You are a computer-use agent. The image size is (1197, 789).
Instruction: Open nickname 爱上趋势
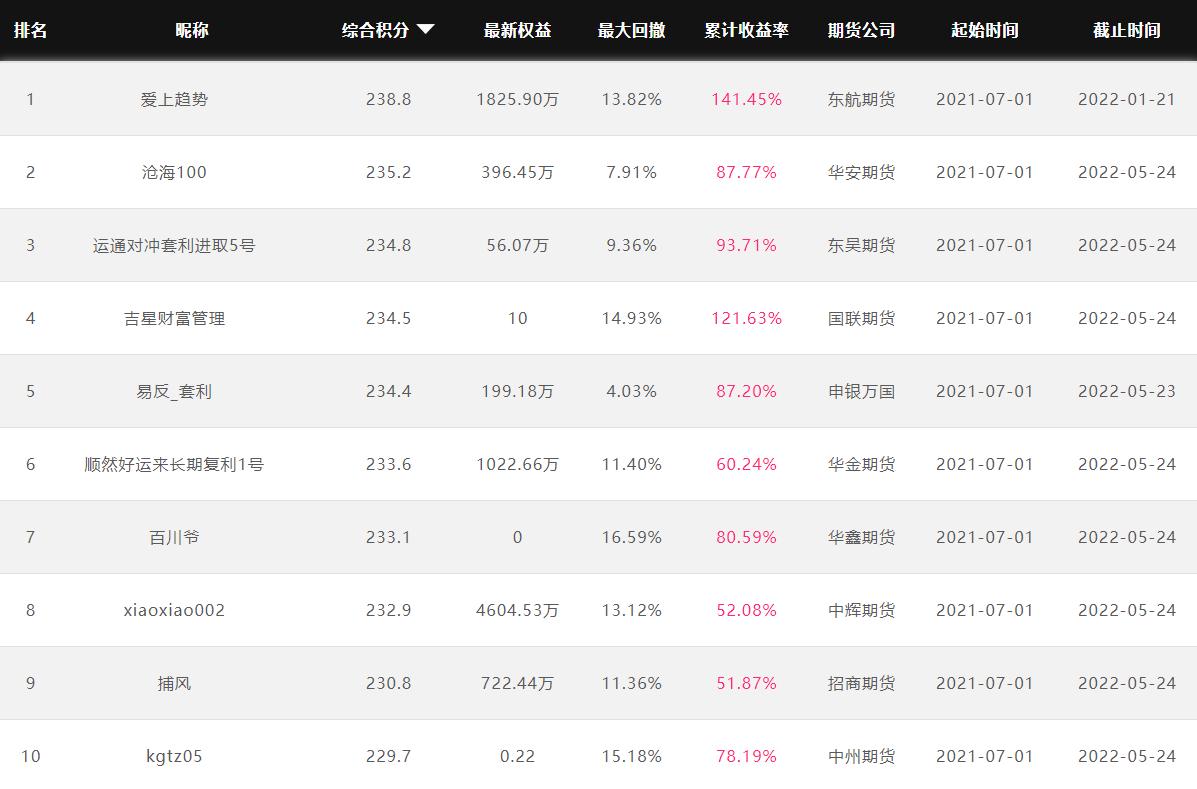[174, 99]
